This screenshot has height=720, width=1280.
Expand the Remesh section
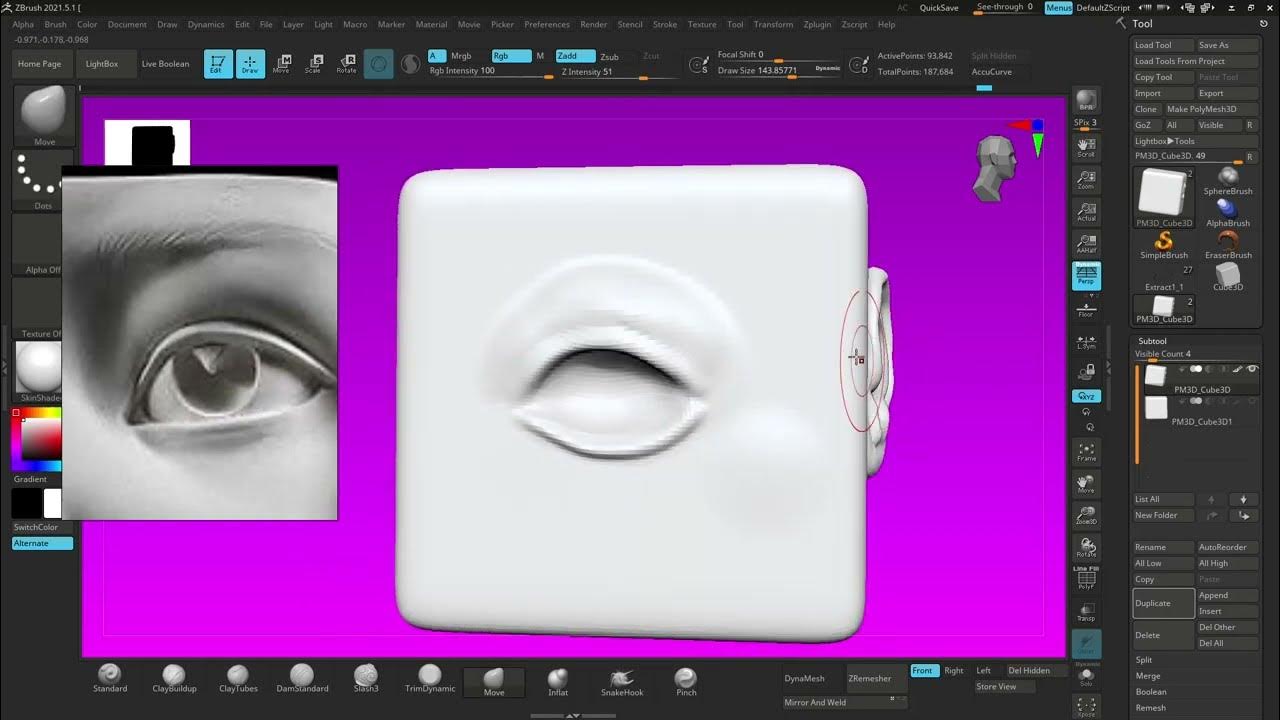pos(1150,708)
